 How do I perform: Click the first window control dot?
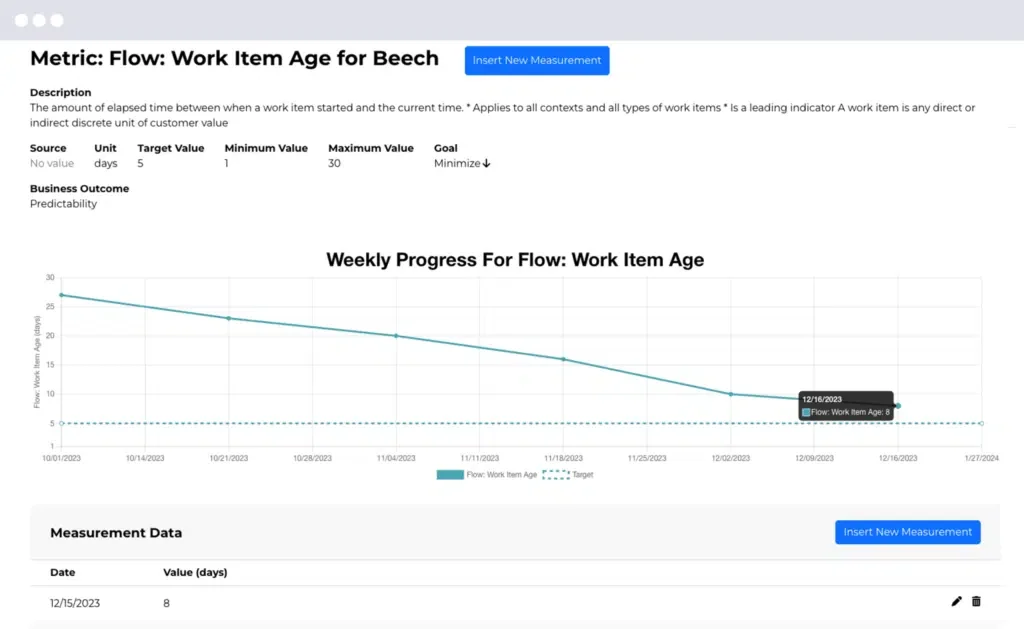(22, 18)
